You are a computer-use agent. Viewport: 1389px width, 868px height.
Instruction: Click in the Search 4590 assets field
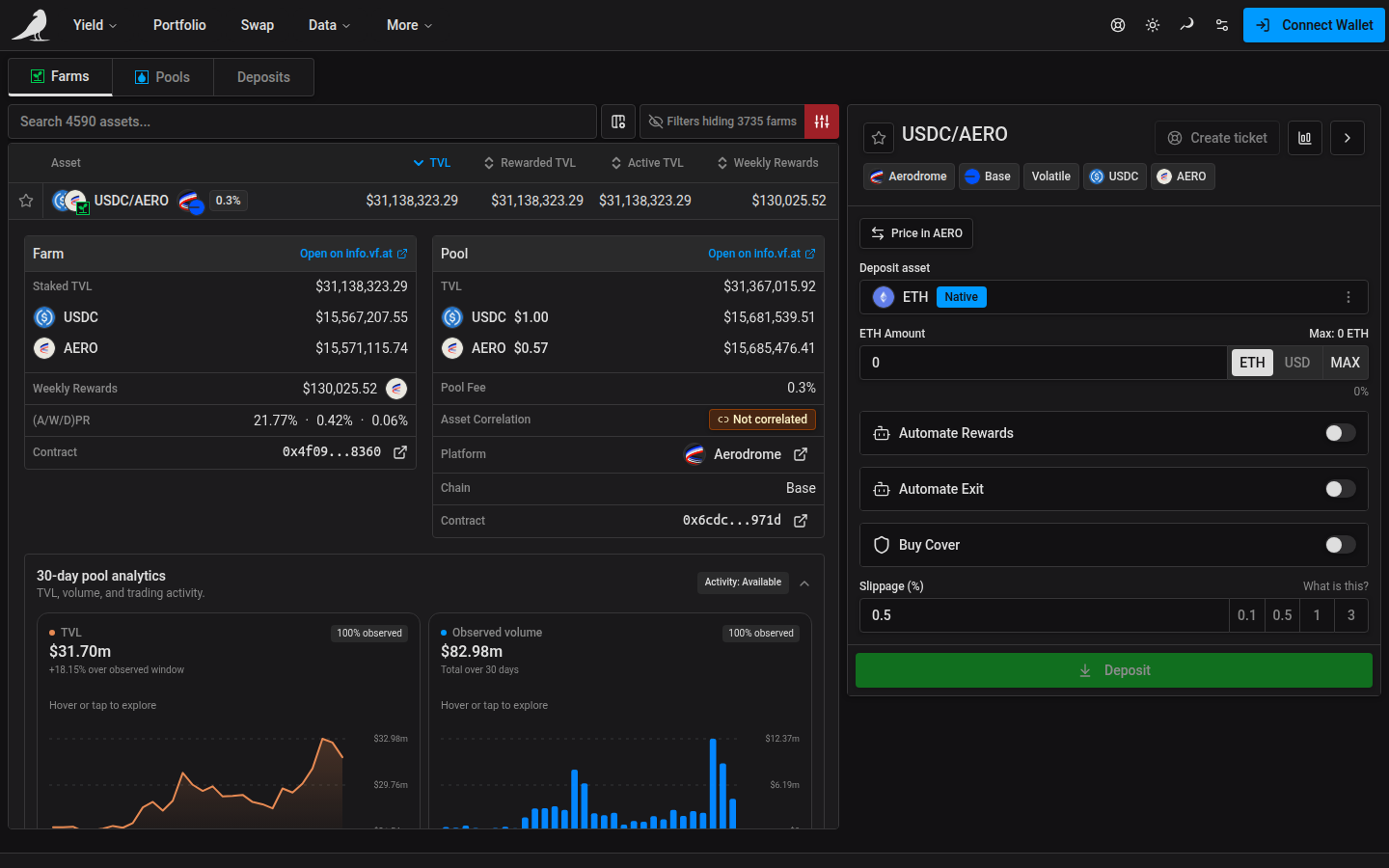(302, 122)
